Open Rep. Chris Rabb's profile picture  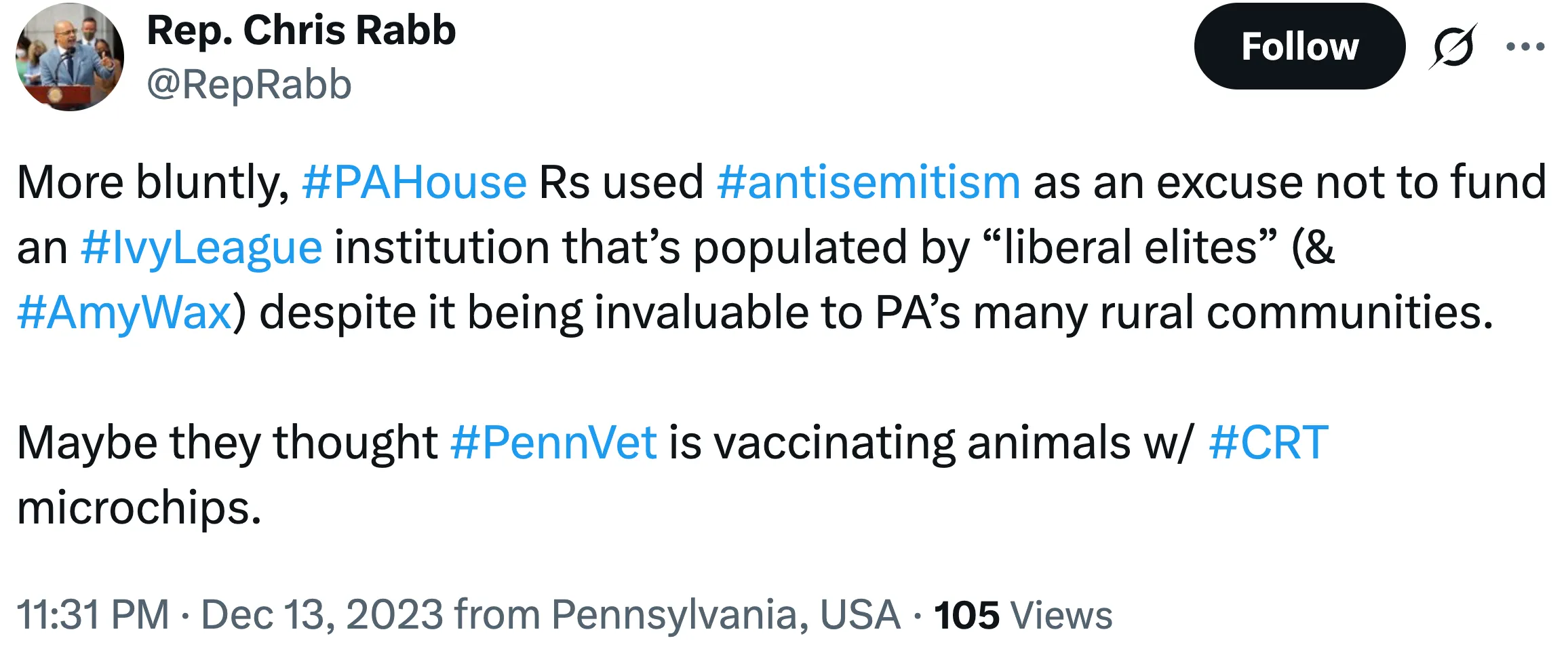coord(70,57)
